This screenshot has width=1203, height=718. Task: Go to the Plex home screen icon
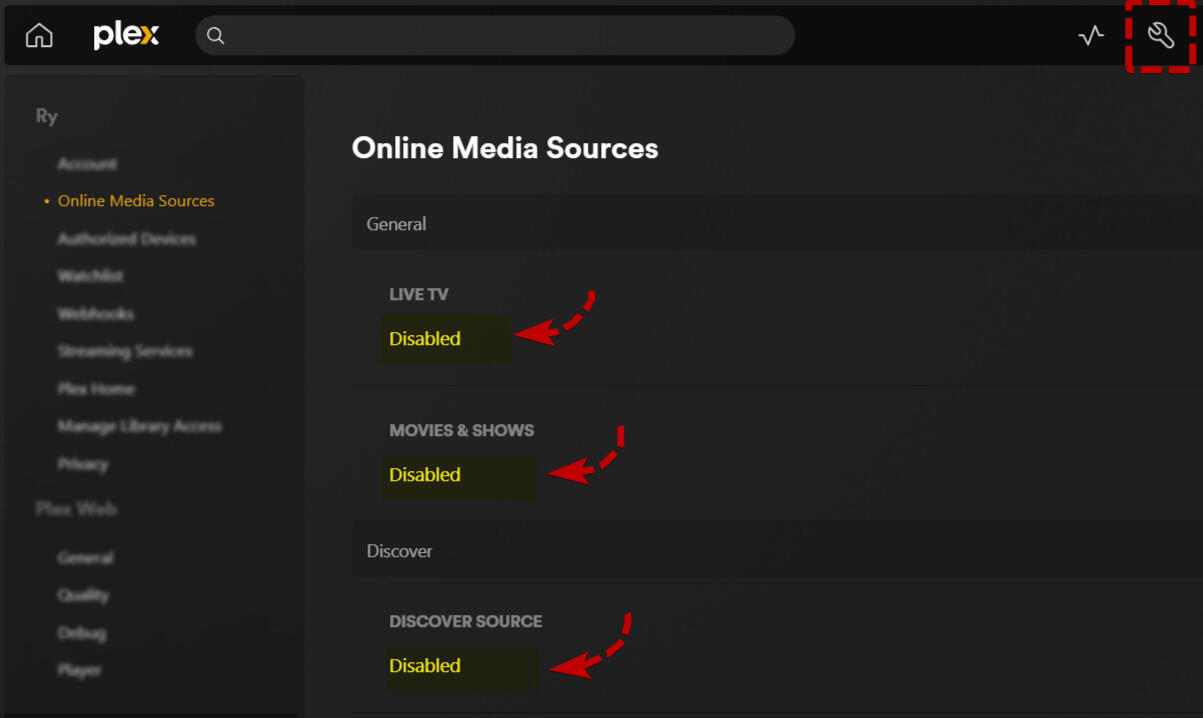coord(39,36)
